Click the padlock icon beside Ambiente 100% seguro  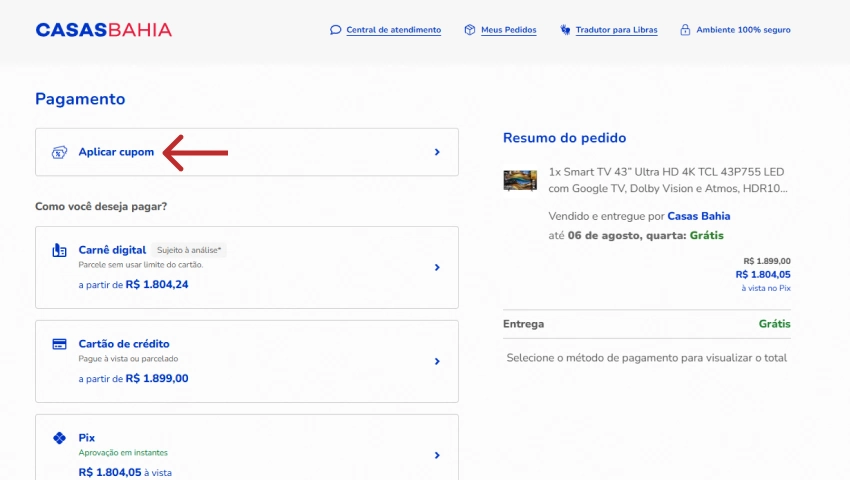point(685,30)
